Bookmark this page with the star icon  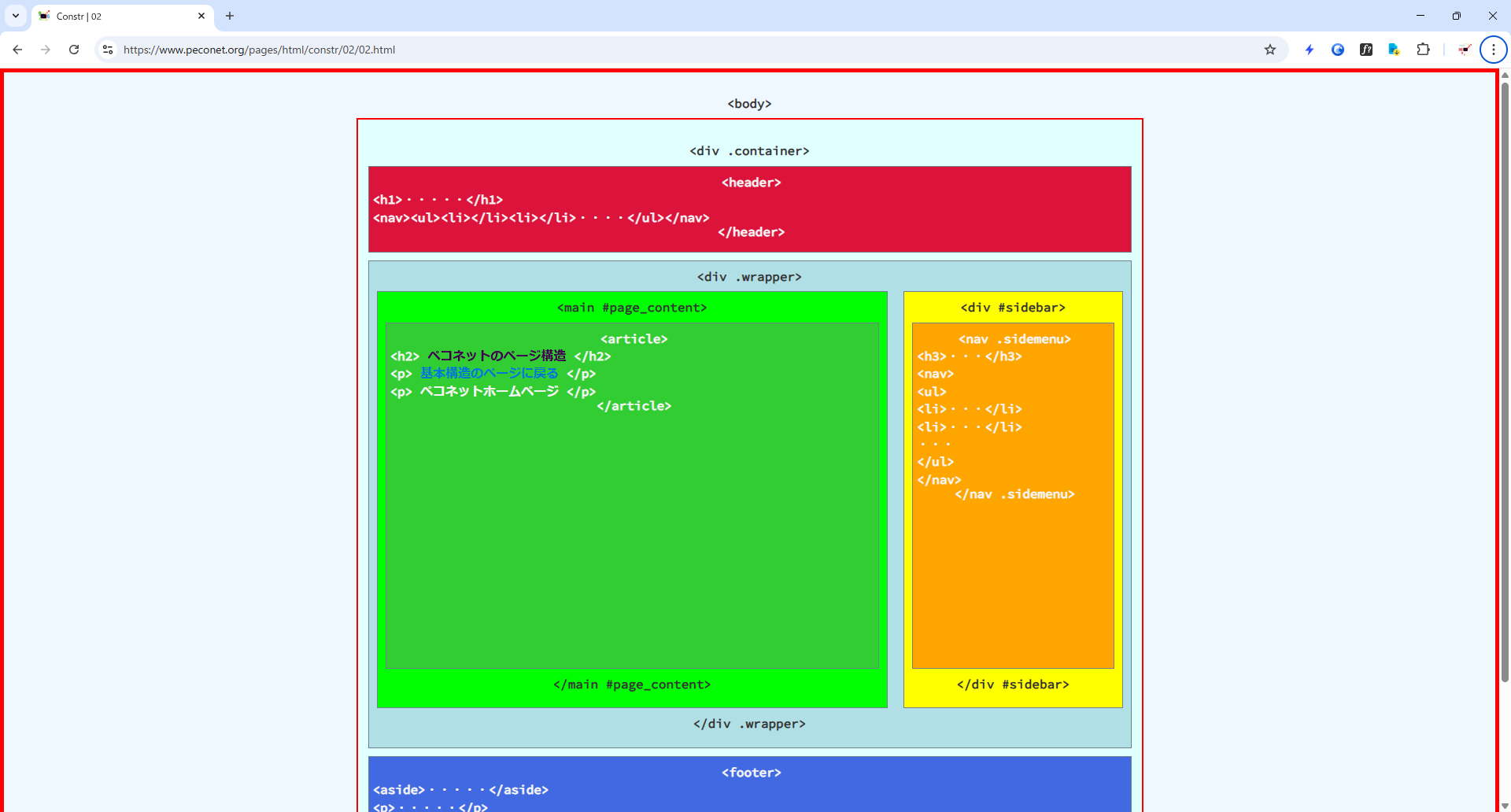[1269, 50]
